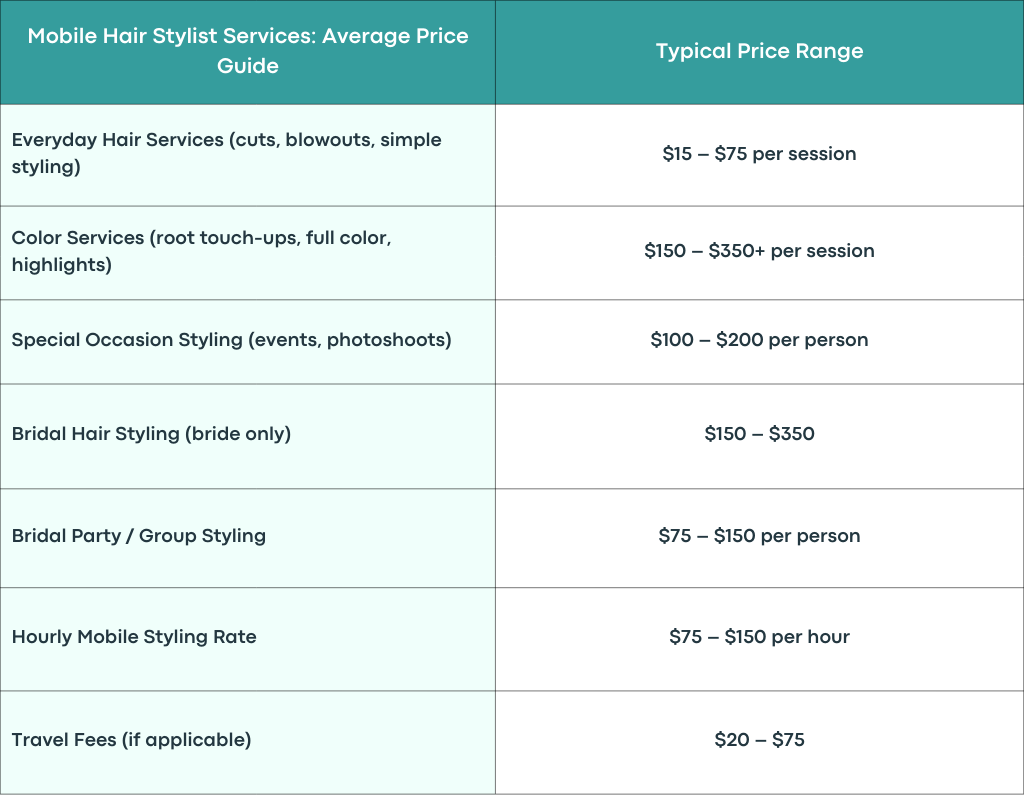Select the '$150 – $350' bridal price cell
This screenshot has width=1024, height=795.
(760, 434)
